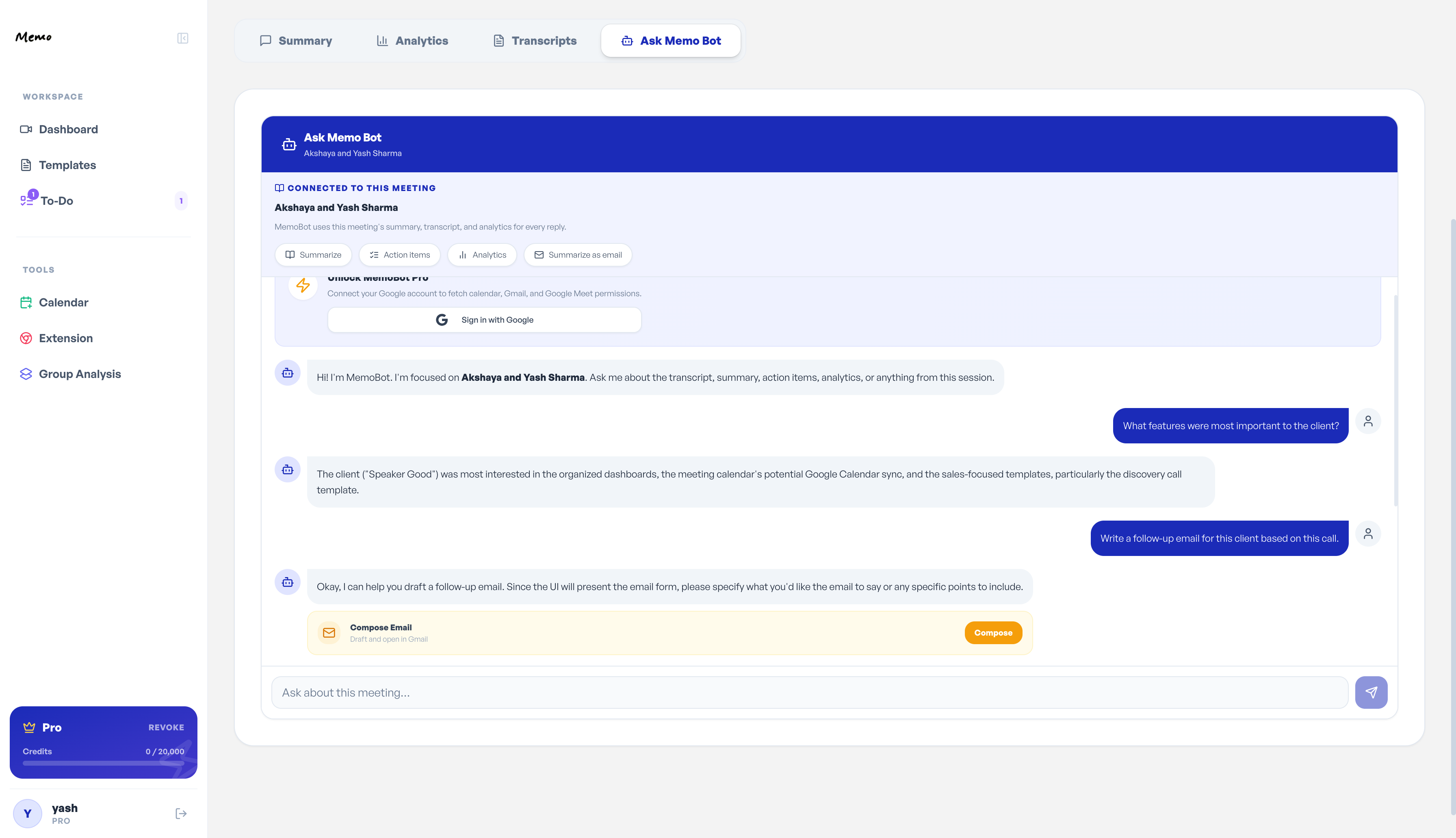This screenshot has height=838, width=1456.
Task: Switch to the Summary tab
Action: click(296, 41)
